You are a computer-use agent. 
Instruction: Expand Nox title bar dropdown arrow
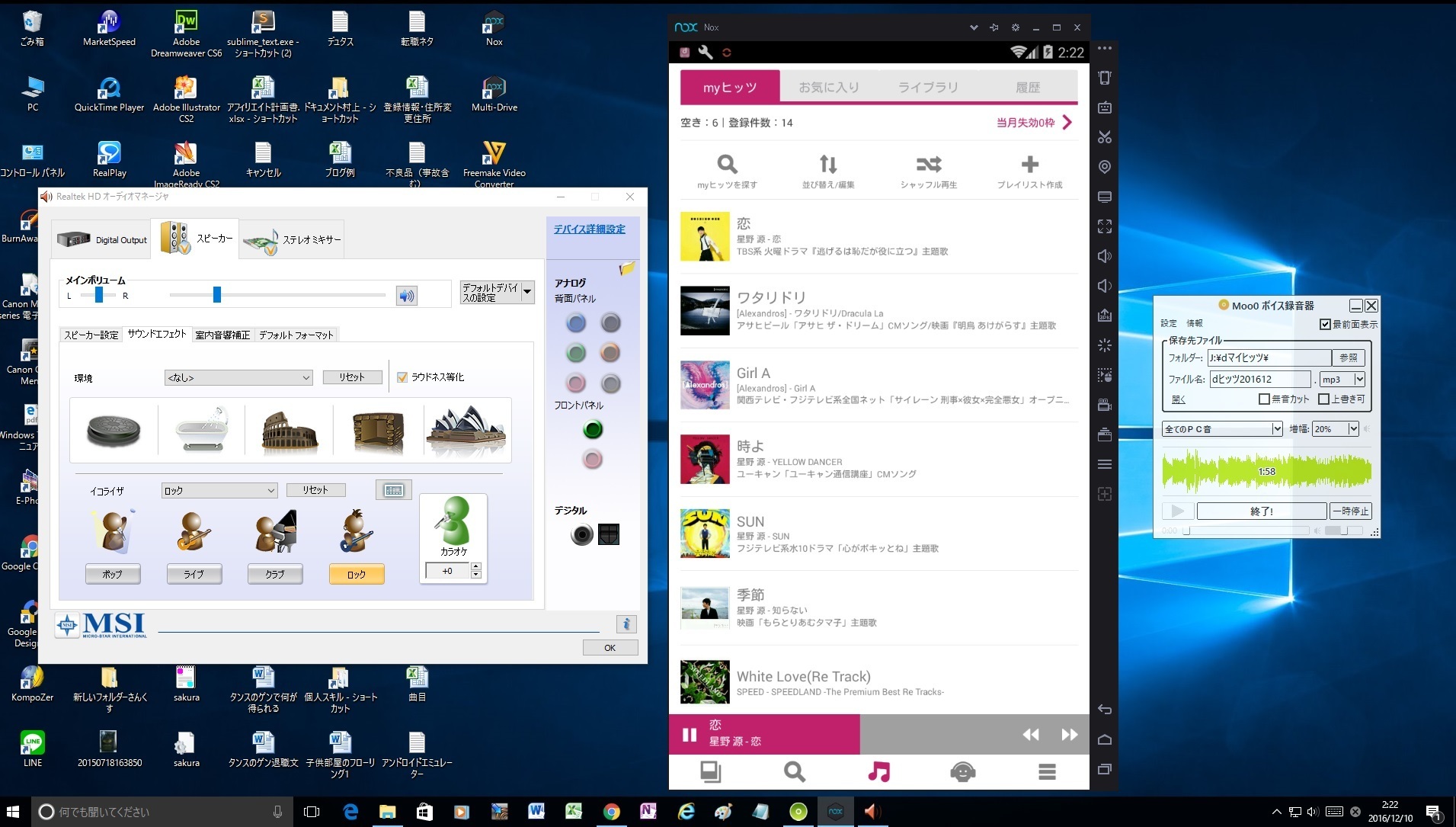pos(973,27)
